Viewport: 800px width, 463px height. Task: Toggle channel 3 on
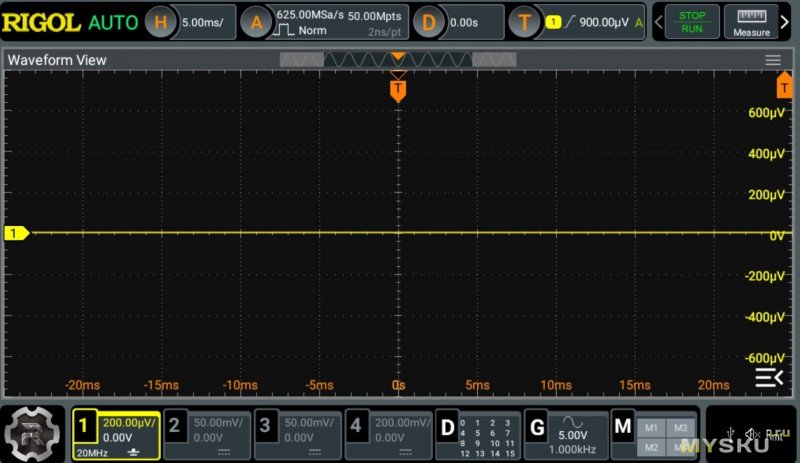[x=299, y=430]
